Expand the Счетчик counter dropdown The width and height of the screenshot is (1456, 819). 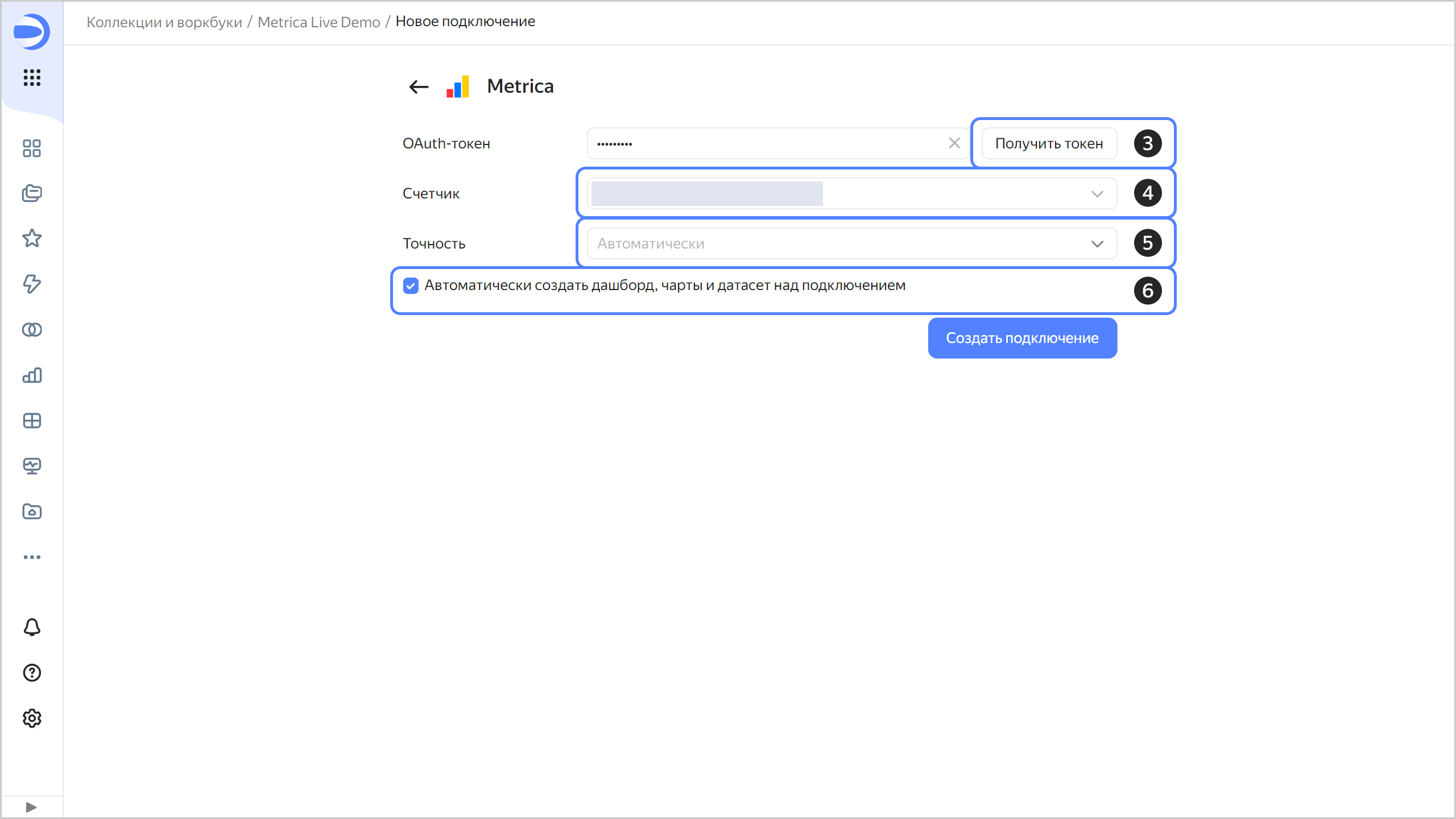pos(851,194)
